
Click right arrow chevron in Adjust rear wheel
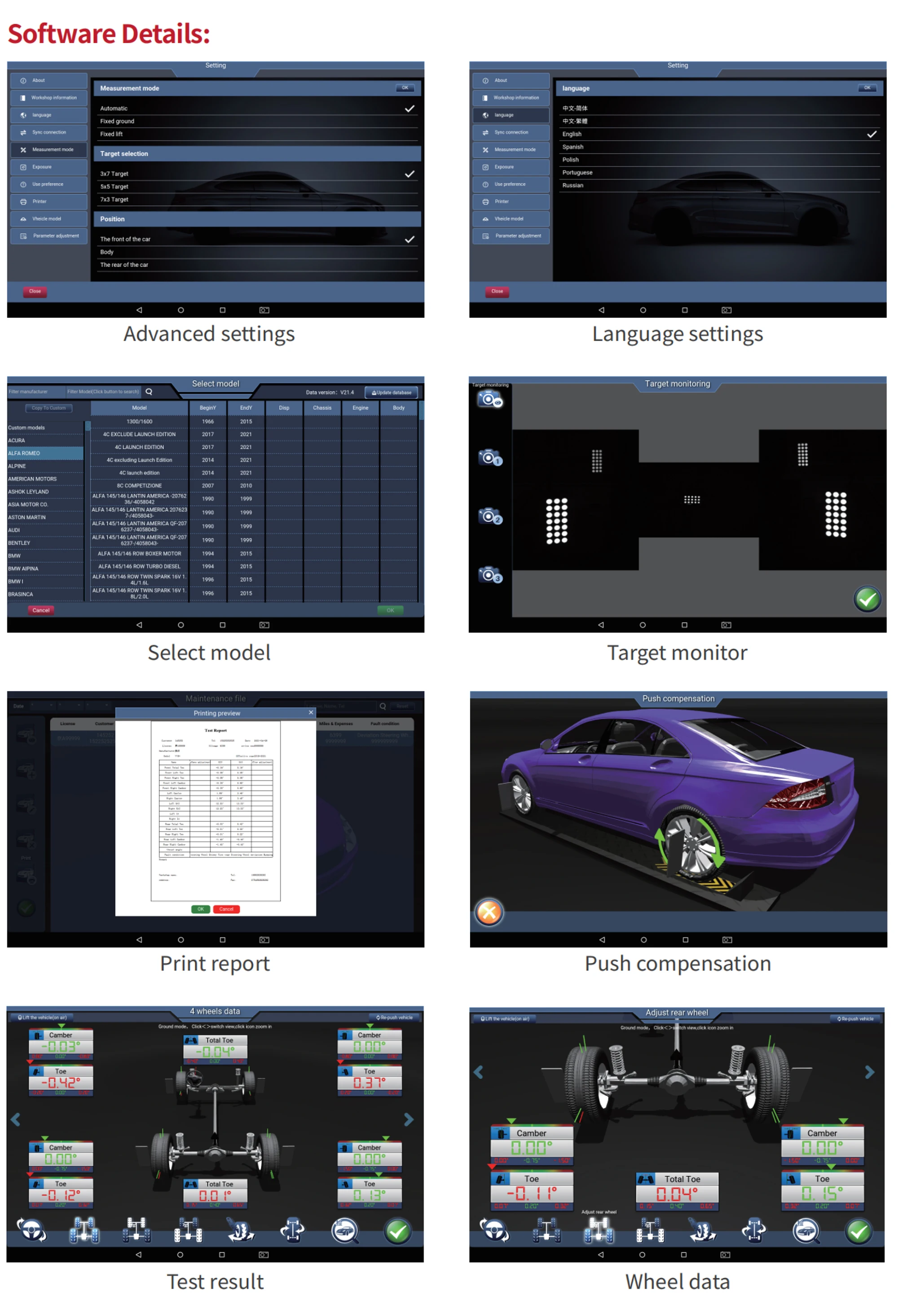point(869,1072)
